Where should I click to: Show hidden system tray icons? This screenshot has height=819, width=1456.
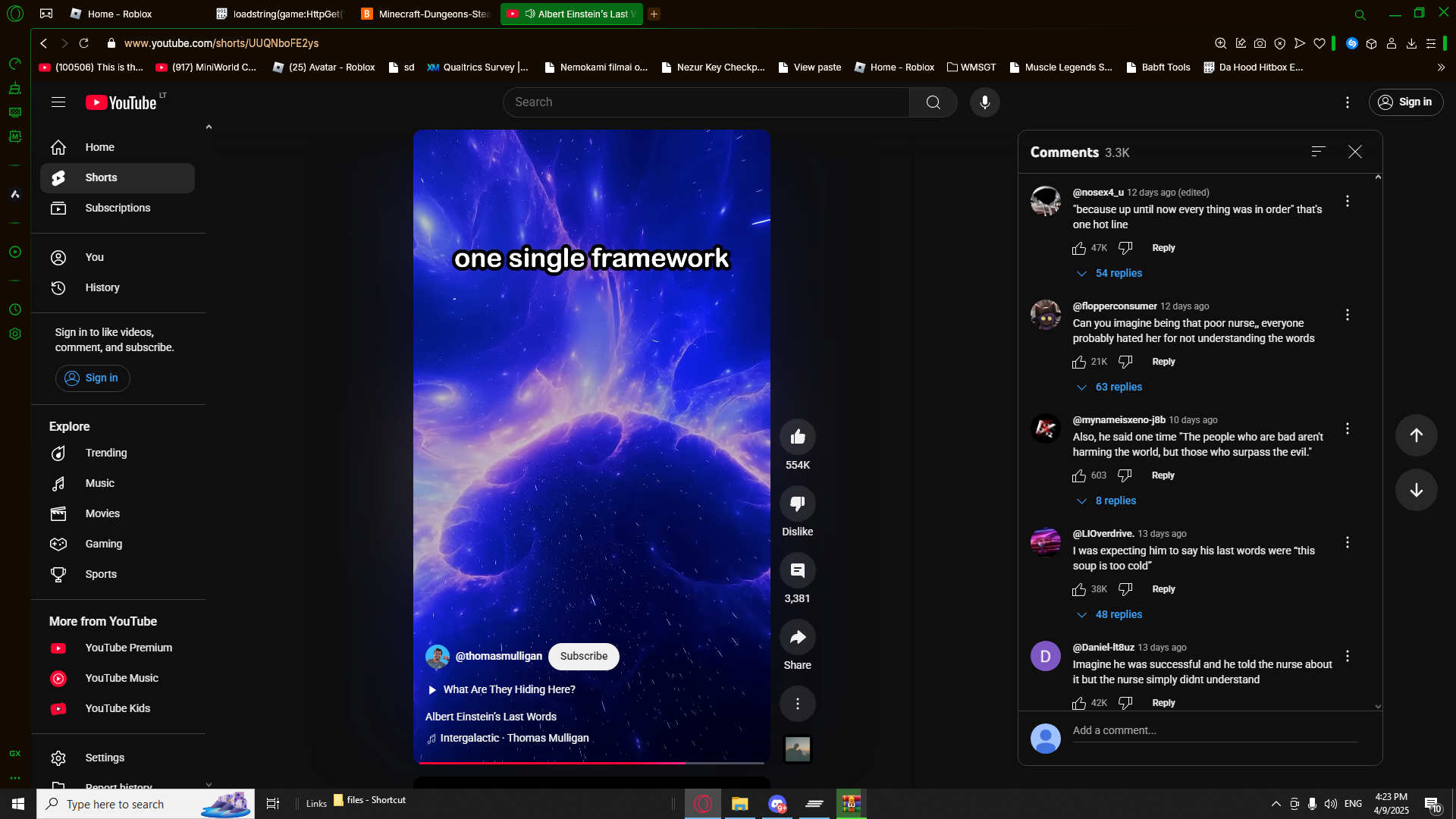click(x=1276, y=804)
